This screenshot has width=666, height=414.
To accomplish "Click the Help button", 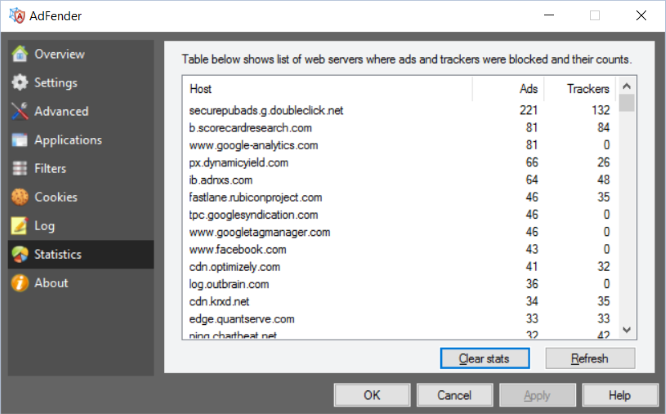I will click(x=619, y=395).
